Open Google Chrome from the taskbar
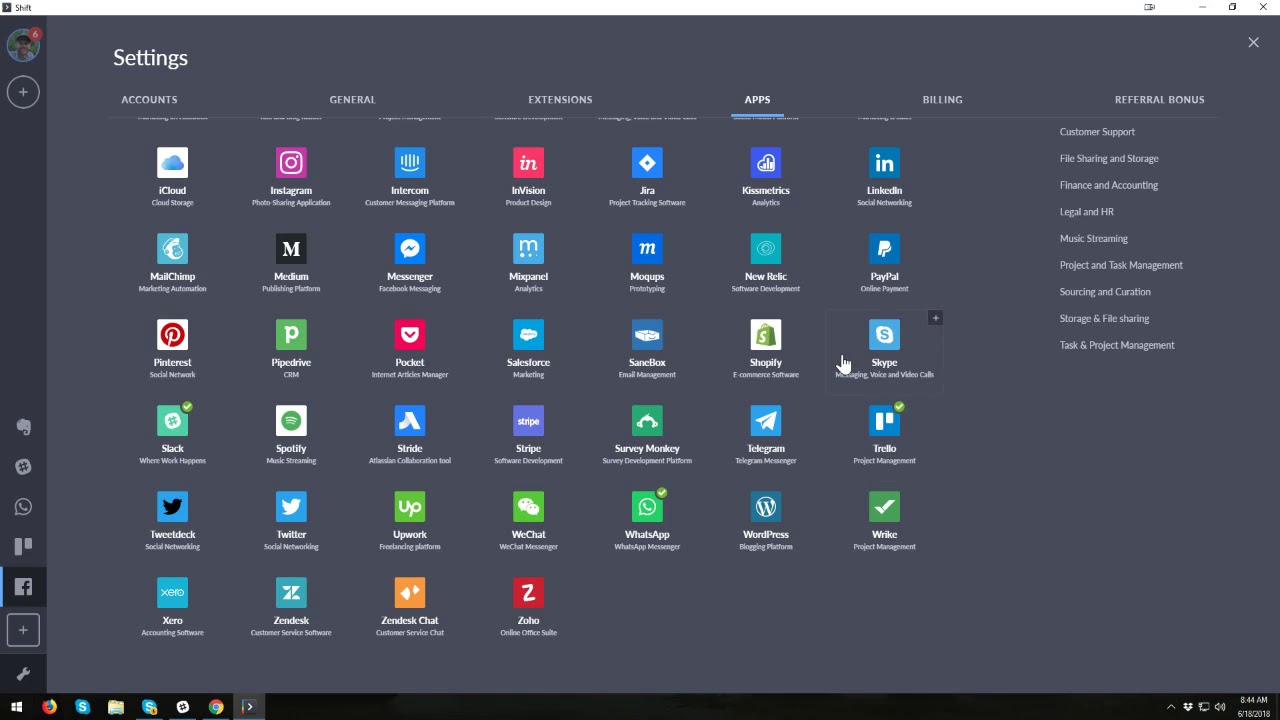The width and height of the screenshot is (1280, 720). pos(216,707)
